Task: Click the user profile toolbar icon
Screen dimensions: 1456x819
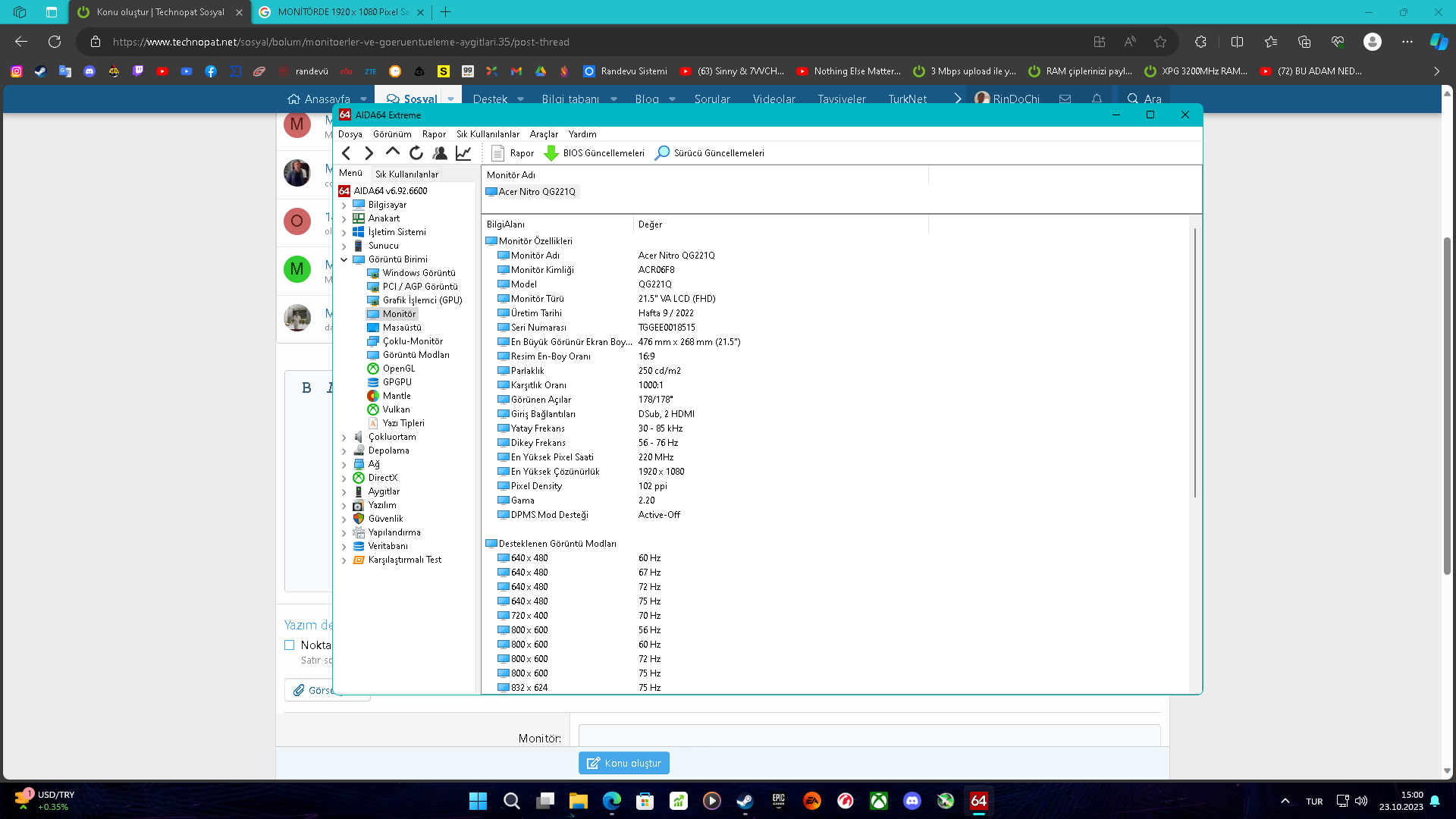Action: pyautogui.click(x=440, y=153)
